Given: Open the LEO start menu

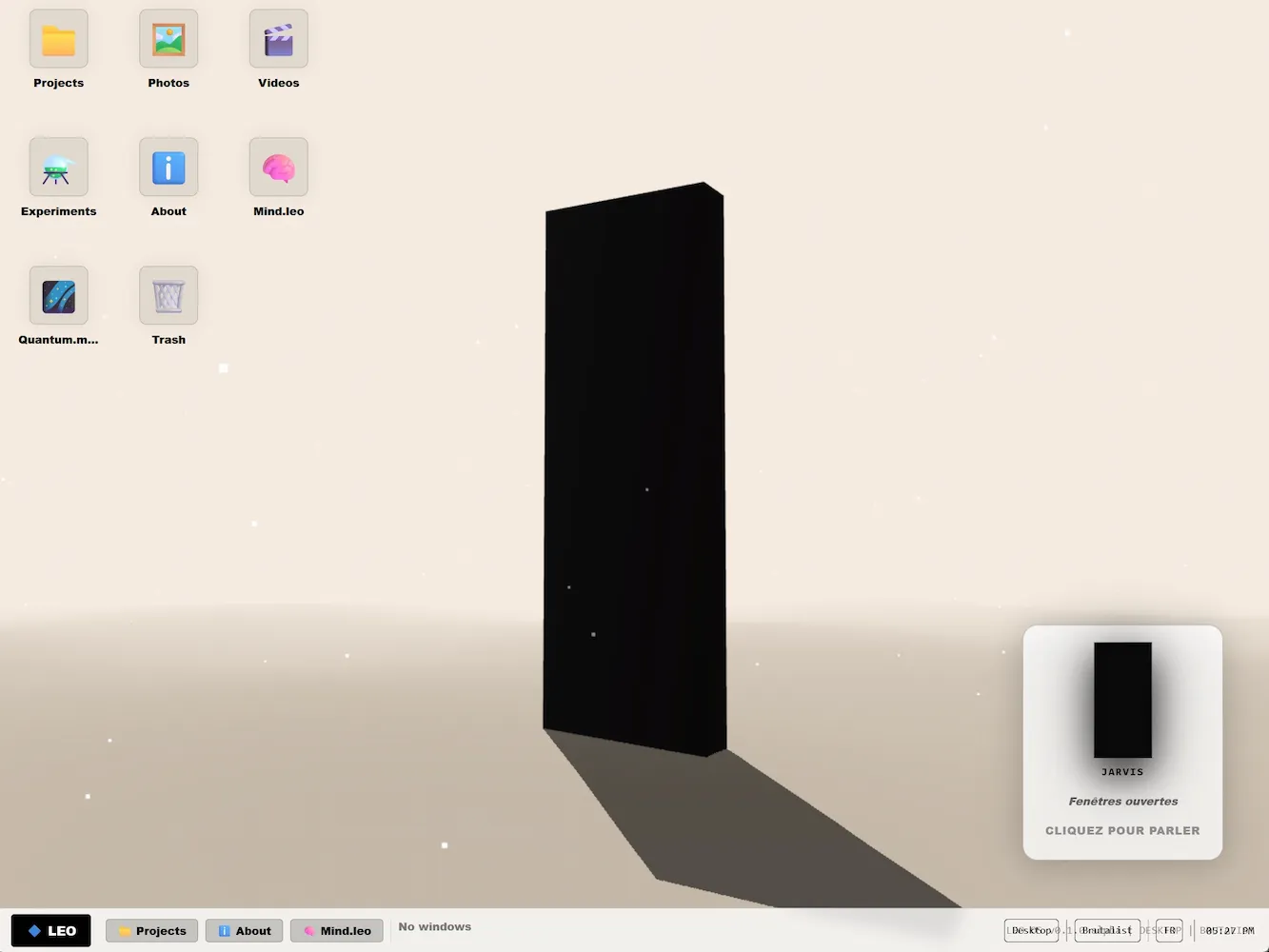Looking at the screenshot, I should (51, 930).
